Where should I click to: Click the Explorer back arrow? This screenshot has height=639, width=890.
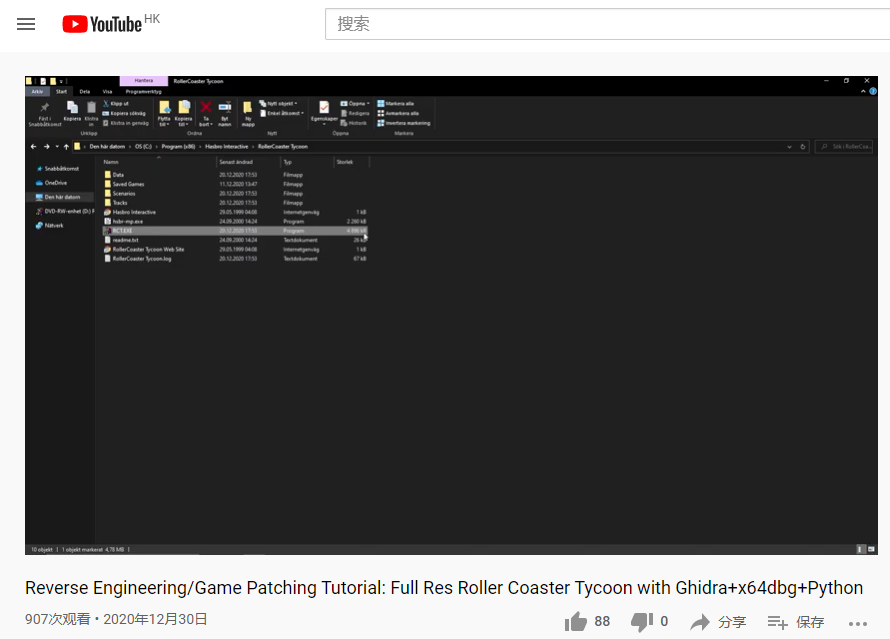(x=33, y=146)
